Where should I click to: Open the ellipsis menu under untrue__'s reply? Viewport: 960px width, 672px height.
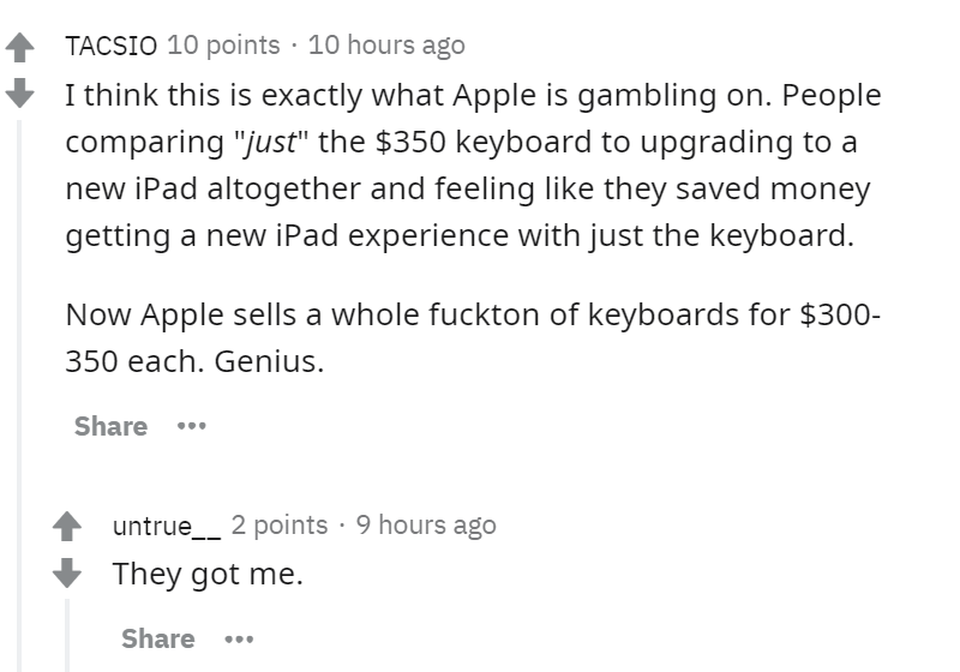239,640
